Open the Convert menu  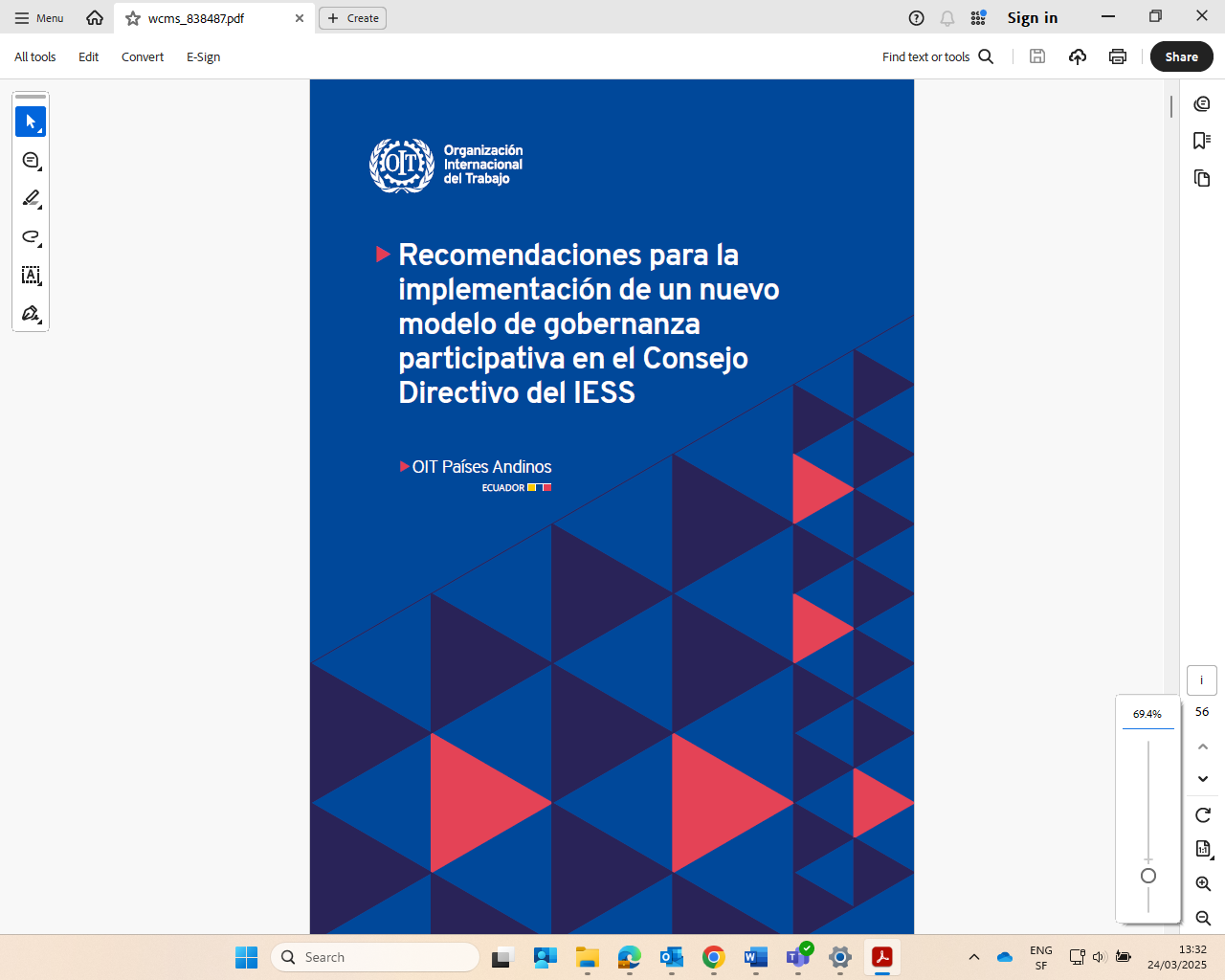pyautogui.click(x=143, y=57)
